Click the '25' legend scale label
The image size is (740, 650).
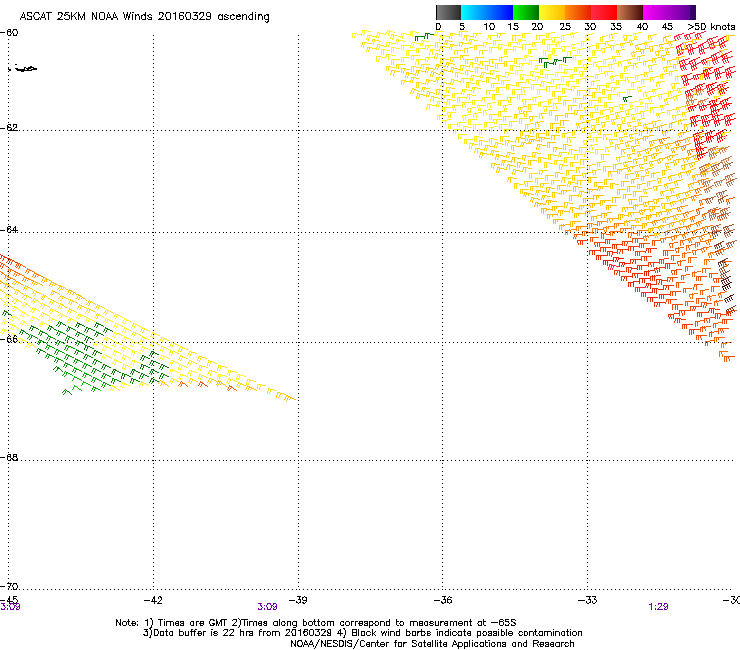point(565,27)
